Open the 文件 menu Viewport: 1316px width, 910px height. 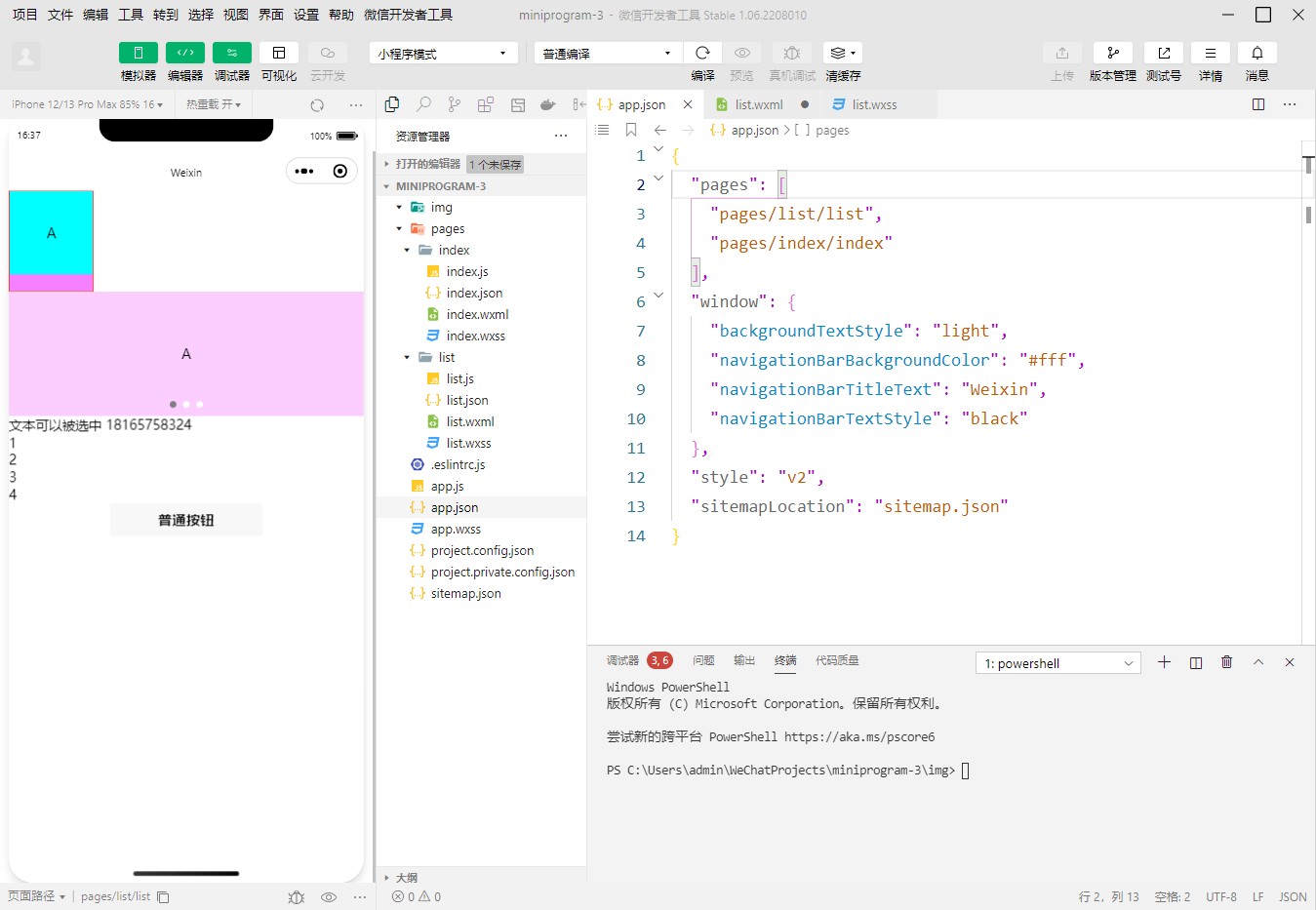60,15
